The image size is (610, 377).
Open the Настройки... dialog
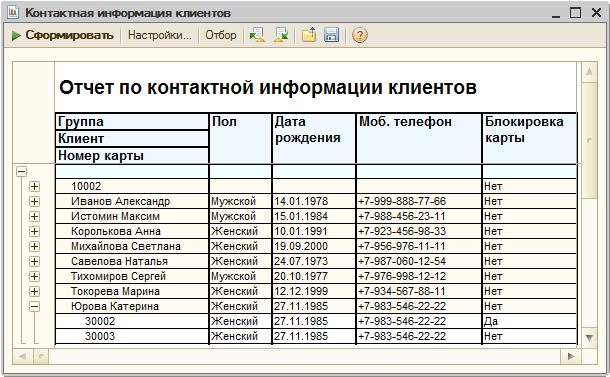[160, 35]
